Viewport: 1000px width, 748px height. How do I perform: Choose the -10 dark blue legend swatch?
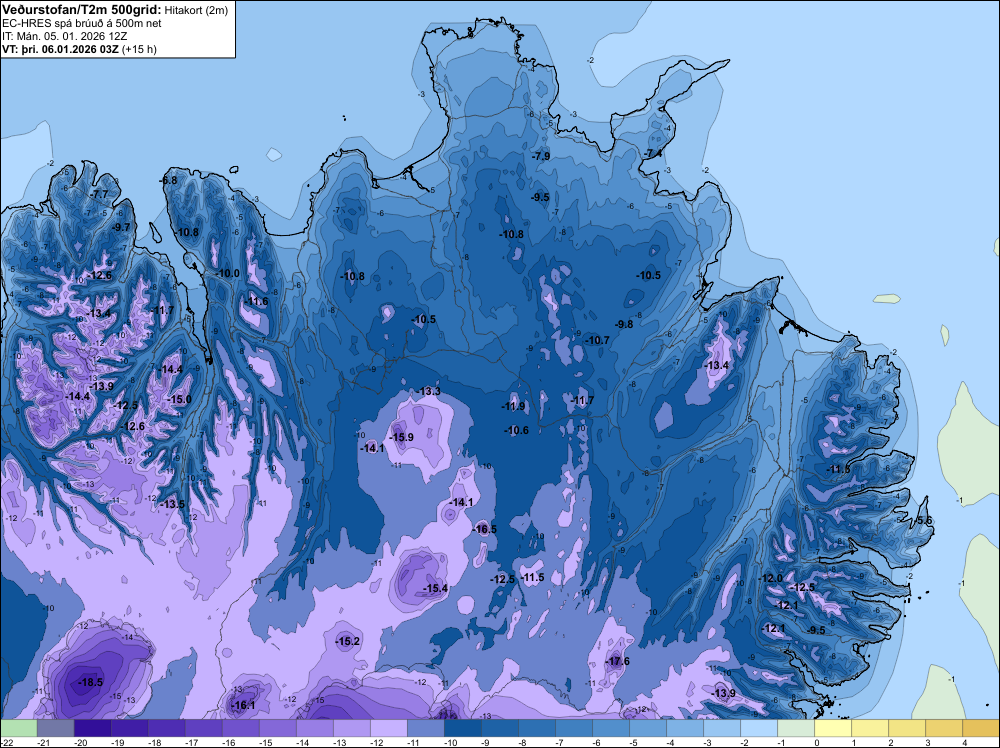click(463, 728)
